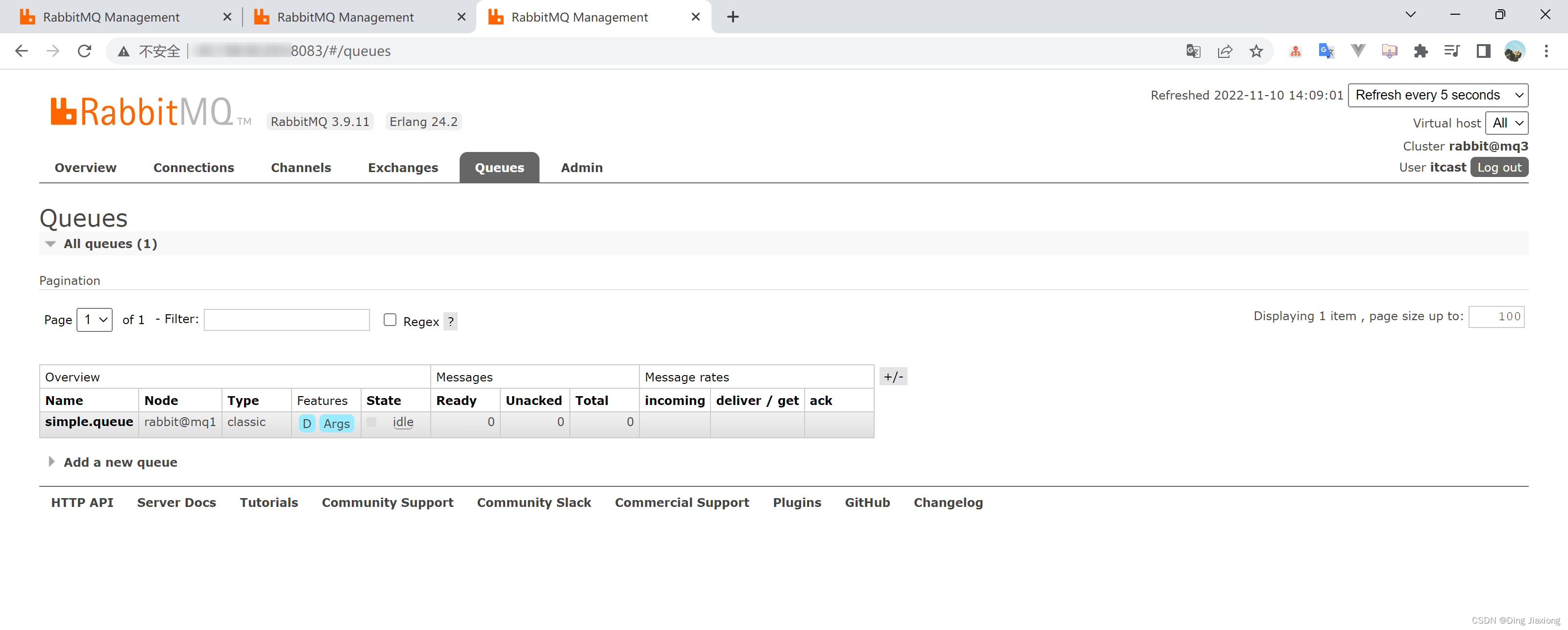
Task: Open the Server Docs link
Action: point(176,503)
